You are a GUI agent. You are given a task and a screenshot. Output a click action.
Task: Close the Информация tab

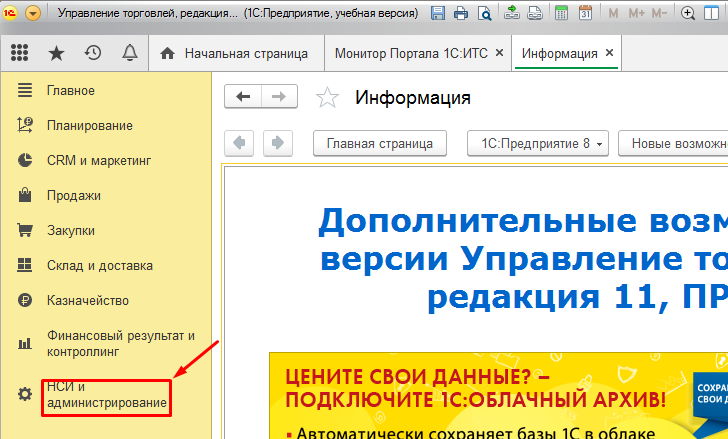[610, 53]
